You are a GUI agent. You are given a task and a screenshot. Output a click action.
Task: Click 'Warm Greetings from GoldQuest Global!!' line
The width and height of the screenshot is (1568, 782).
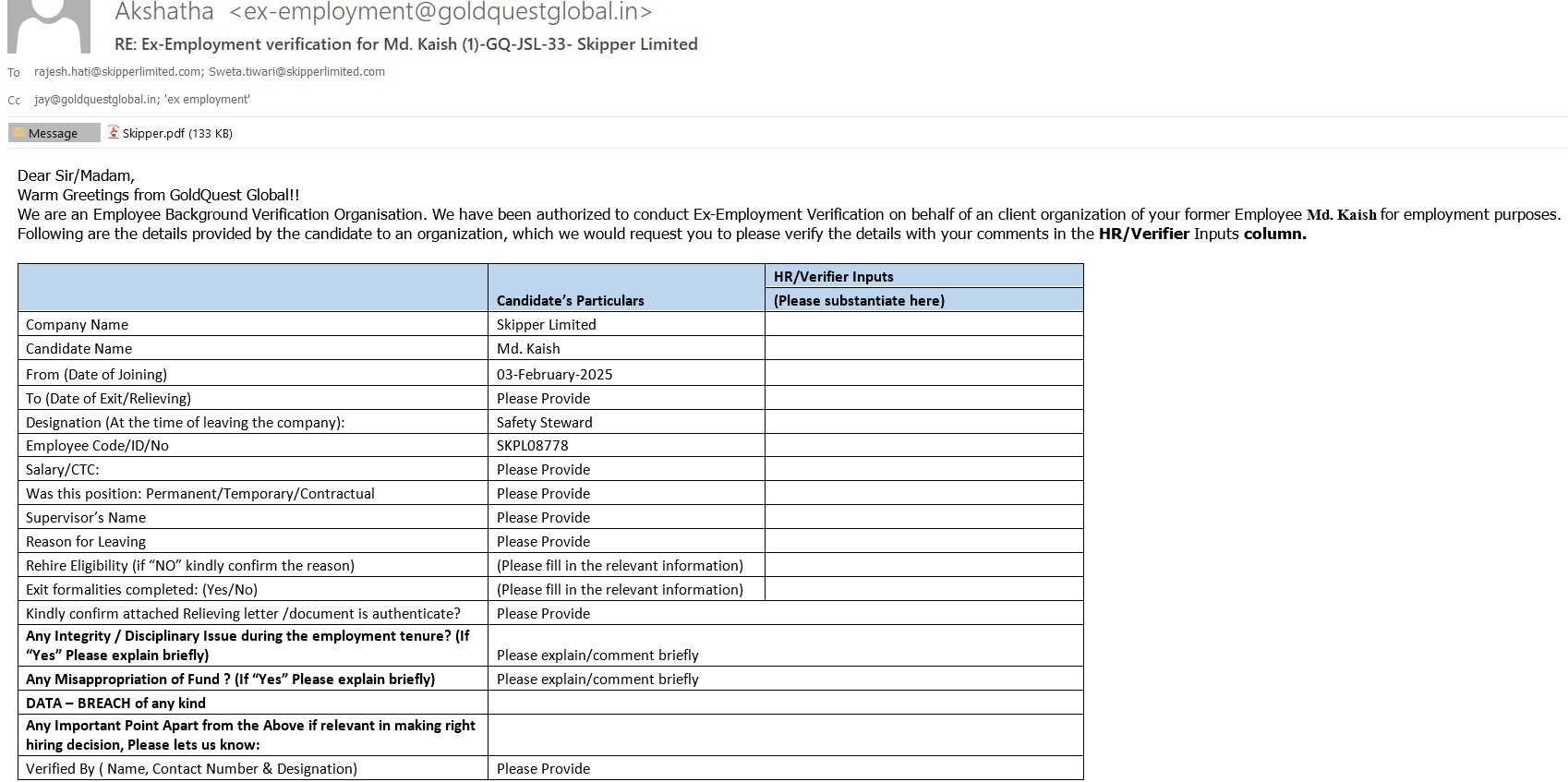pos(159,195)
